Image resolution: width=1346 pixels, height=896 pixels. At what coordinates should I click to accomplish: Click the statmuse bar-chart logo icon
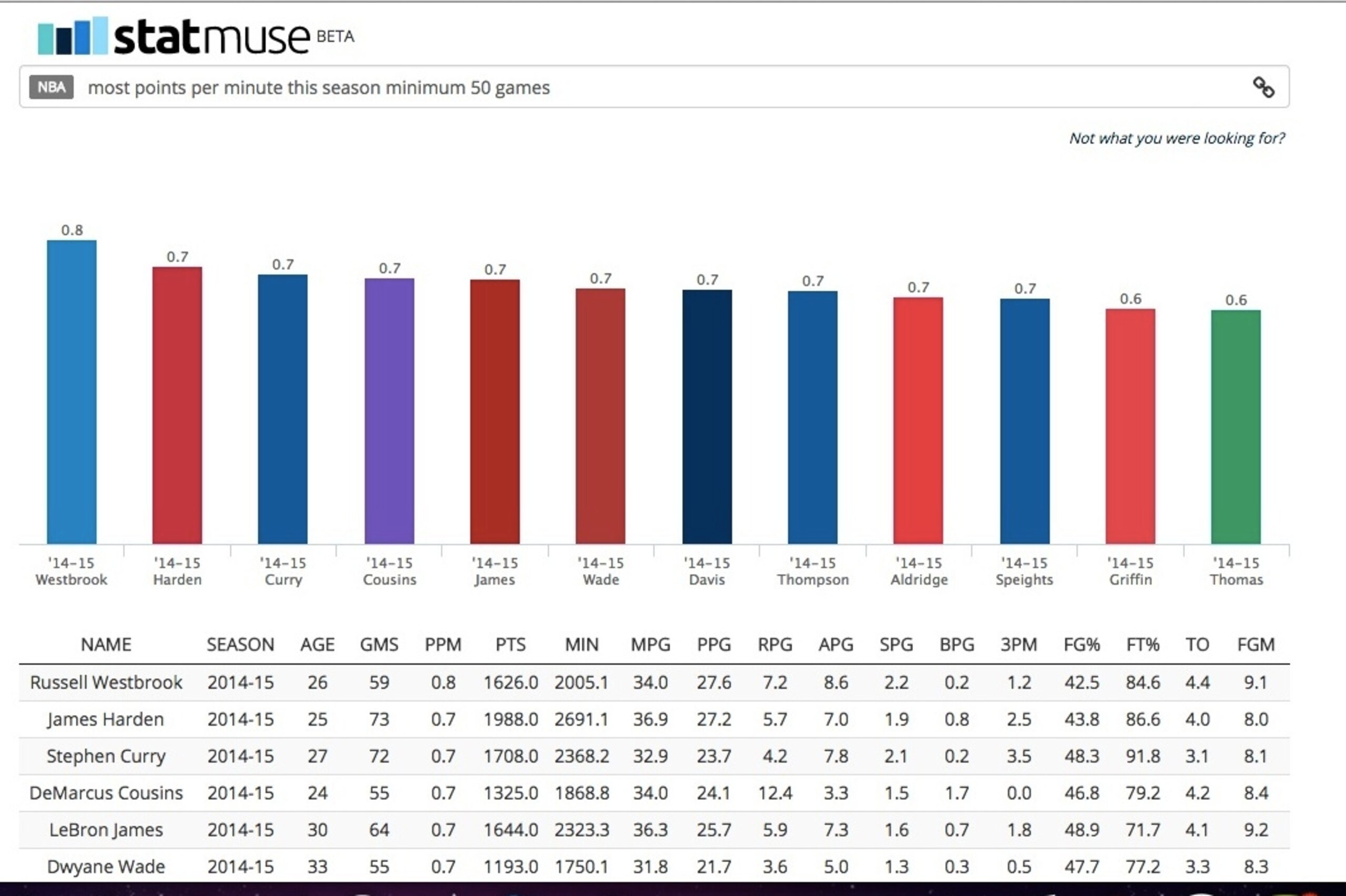(73, 36)
